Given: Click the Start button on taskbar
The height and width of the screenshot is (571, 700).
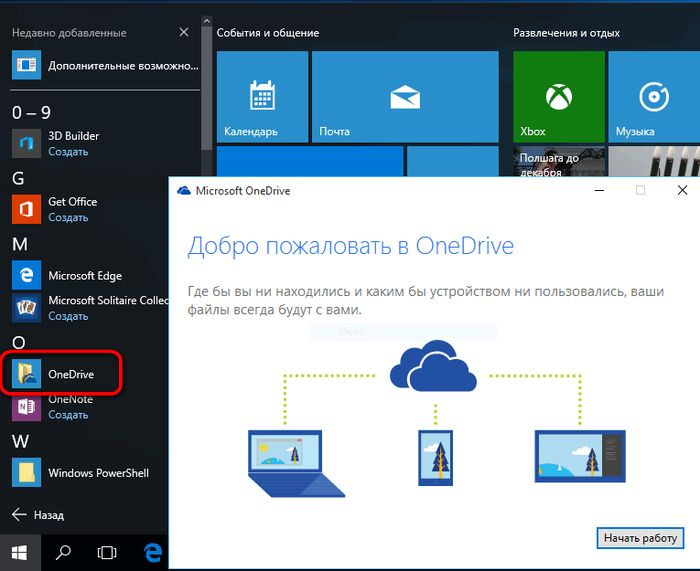Looking at the screenshot, I should [x=18, y=552].
